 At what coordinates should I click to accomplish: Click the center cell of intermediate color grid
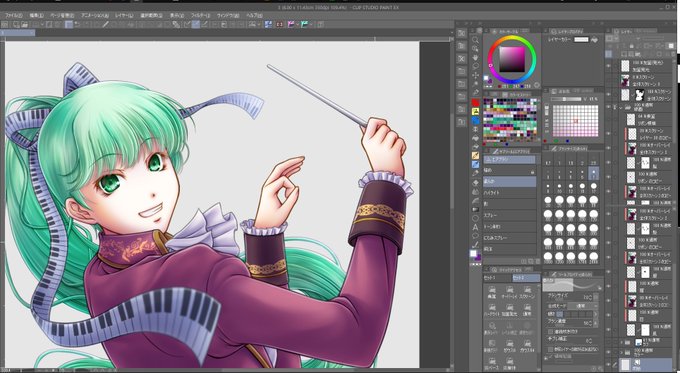pos(576,121)
